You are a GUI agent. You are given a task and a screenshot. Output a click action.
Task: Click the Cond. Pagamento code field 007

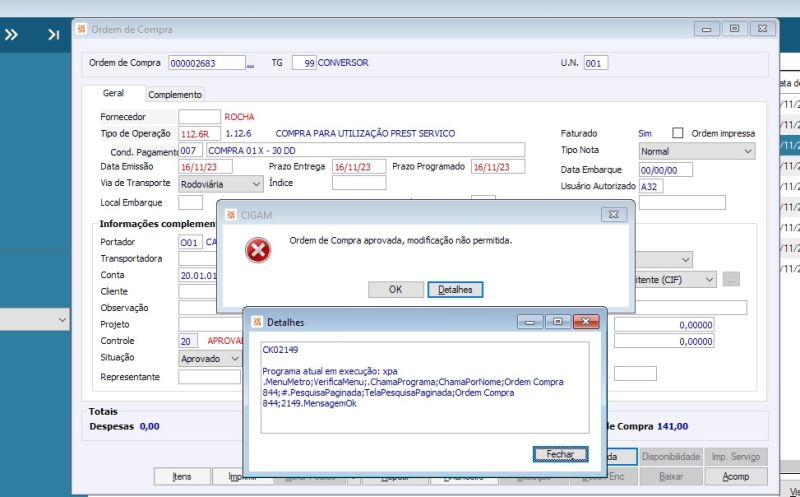click(x=190, y=150)
